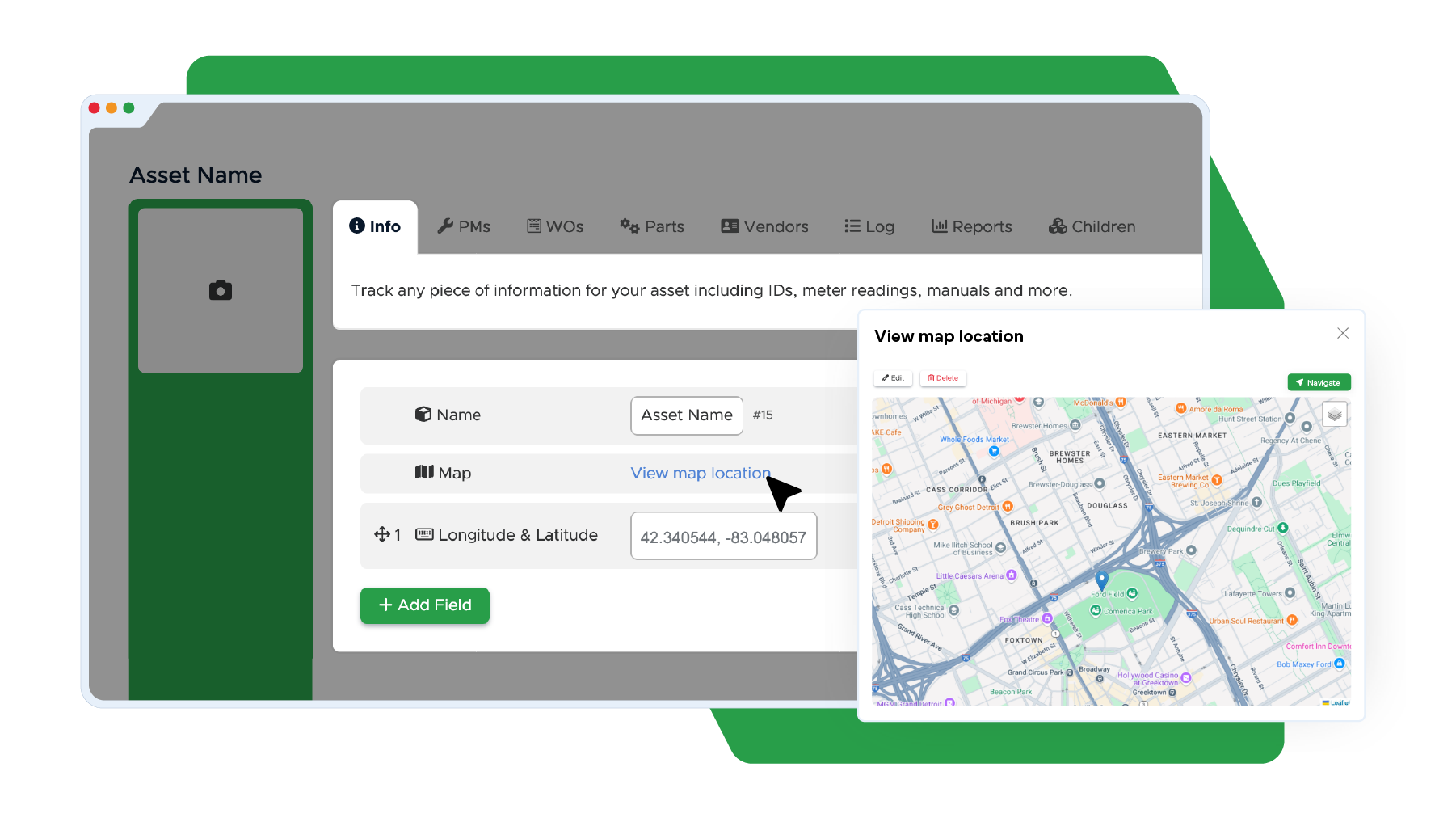1456x822 pixels.
Task: Open the View map location link
Action: 700,473
